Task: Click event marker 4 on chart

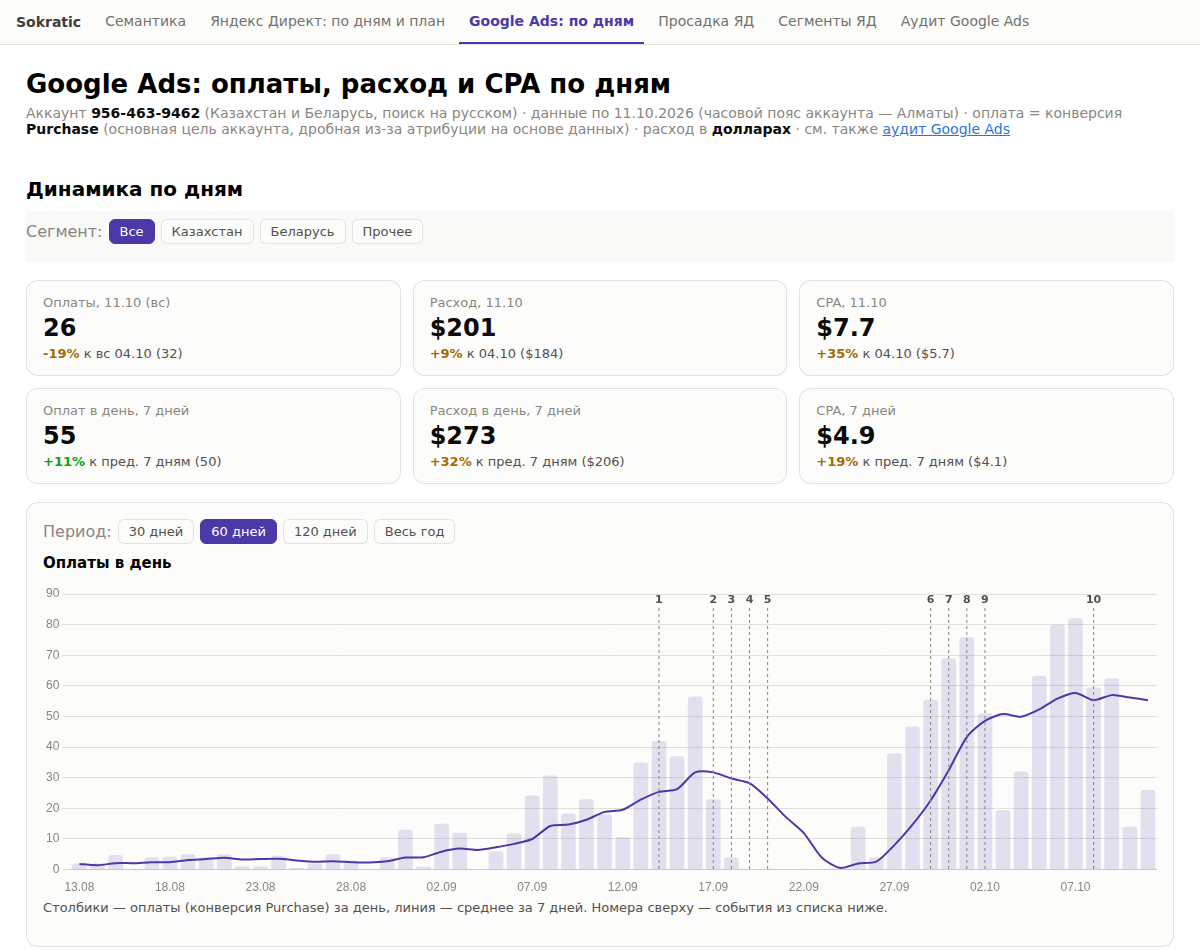Action: click(x=749, y=599)
